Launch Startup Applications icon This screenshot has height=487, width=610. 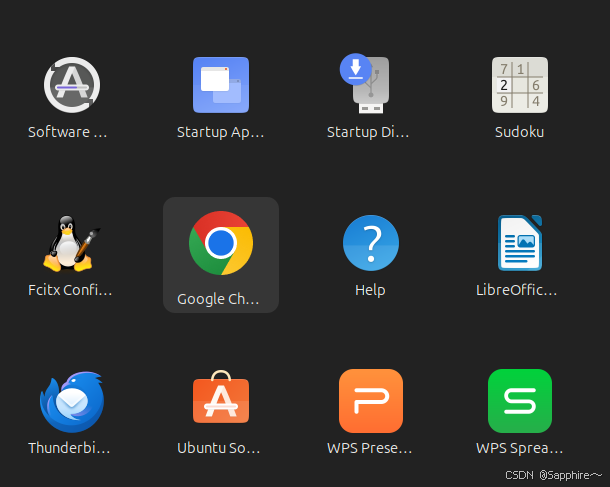point(221,85)
